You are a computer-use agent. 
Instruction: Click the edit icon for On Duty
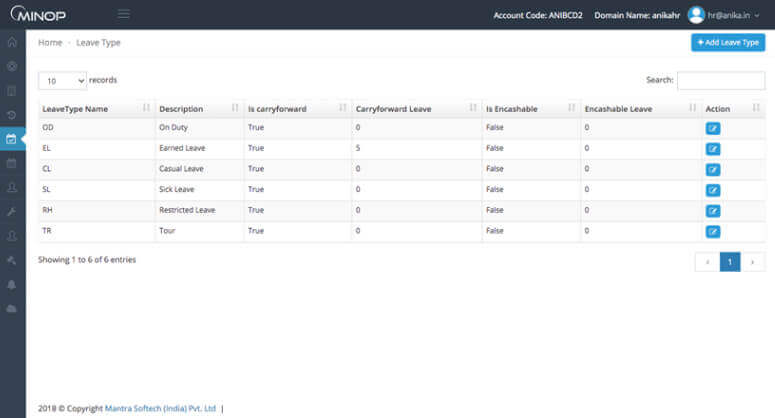712,128
